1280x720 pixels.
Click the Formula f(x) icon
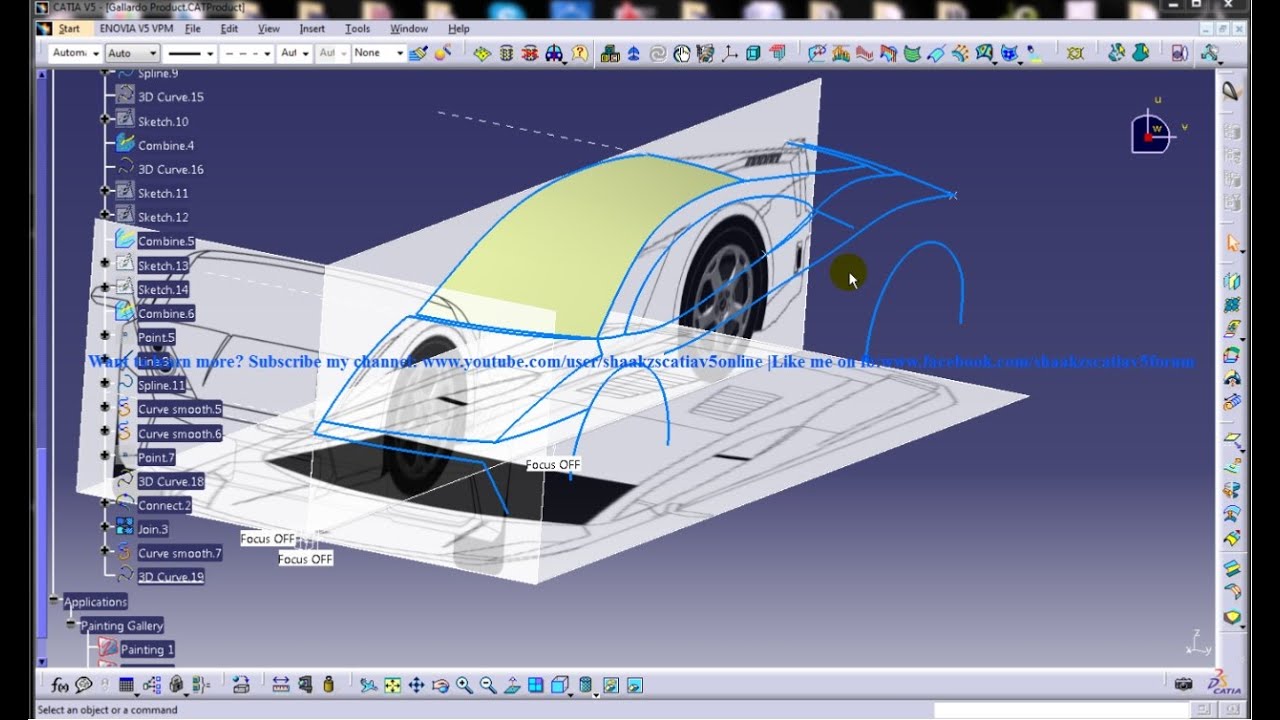pos(60,685)
